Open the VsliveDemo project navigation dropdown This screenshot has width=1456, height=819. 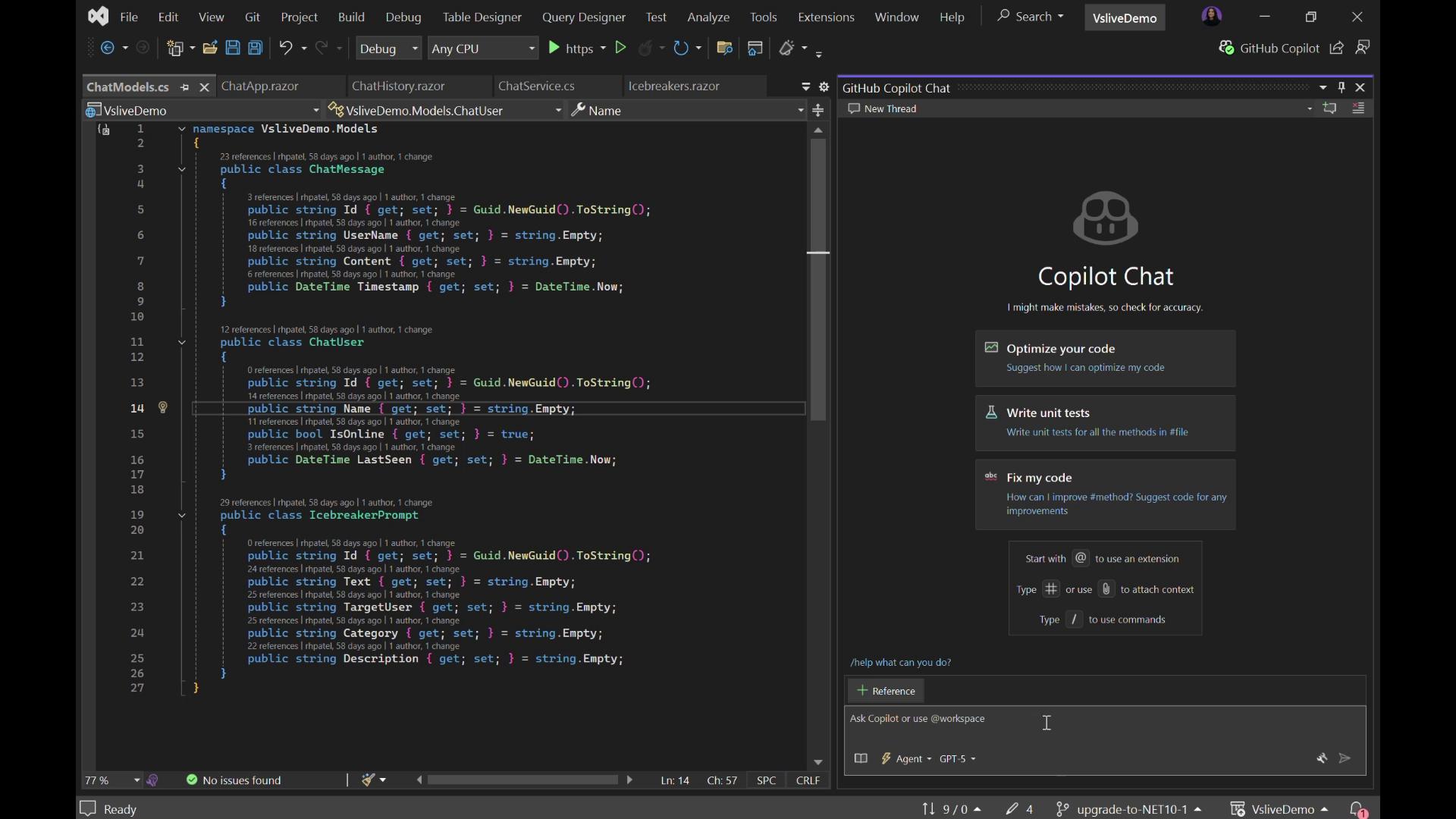[202, 111]
